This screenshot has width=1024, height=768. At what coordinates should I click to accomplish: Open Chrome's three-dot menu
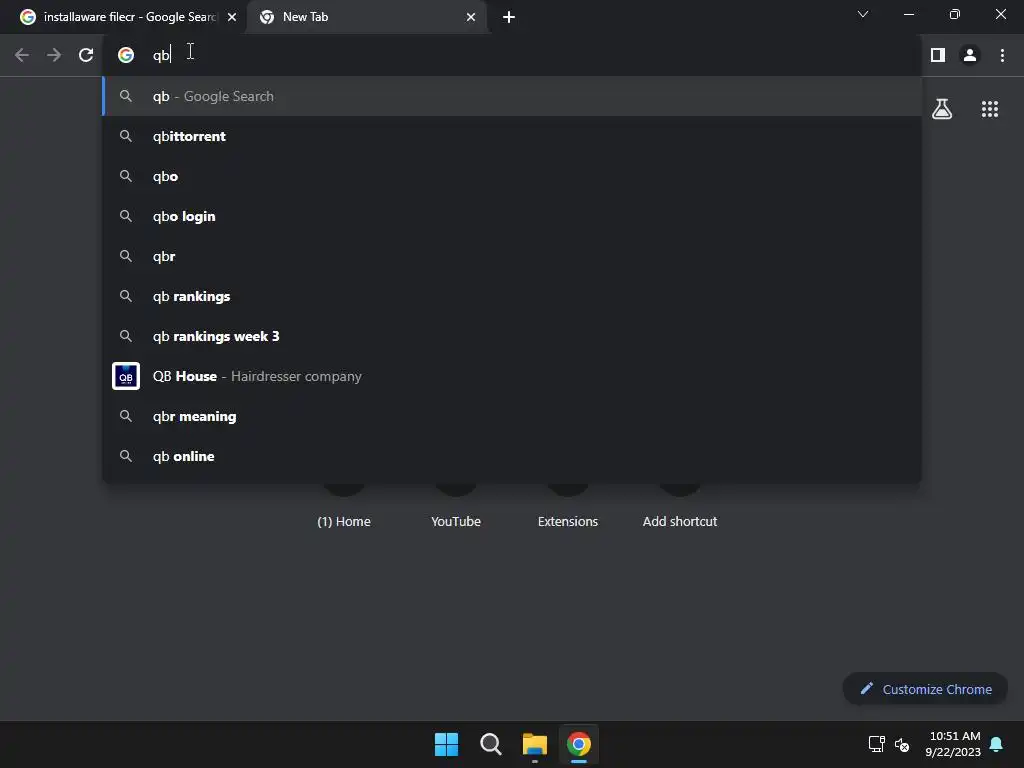pyautogui.click(x=1002, y=55)
